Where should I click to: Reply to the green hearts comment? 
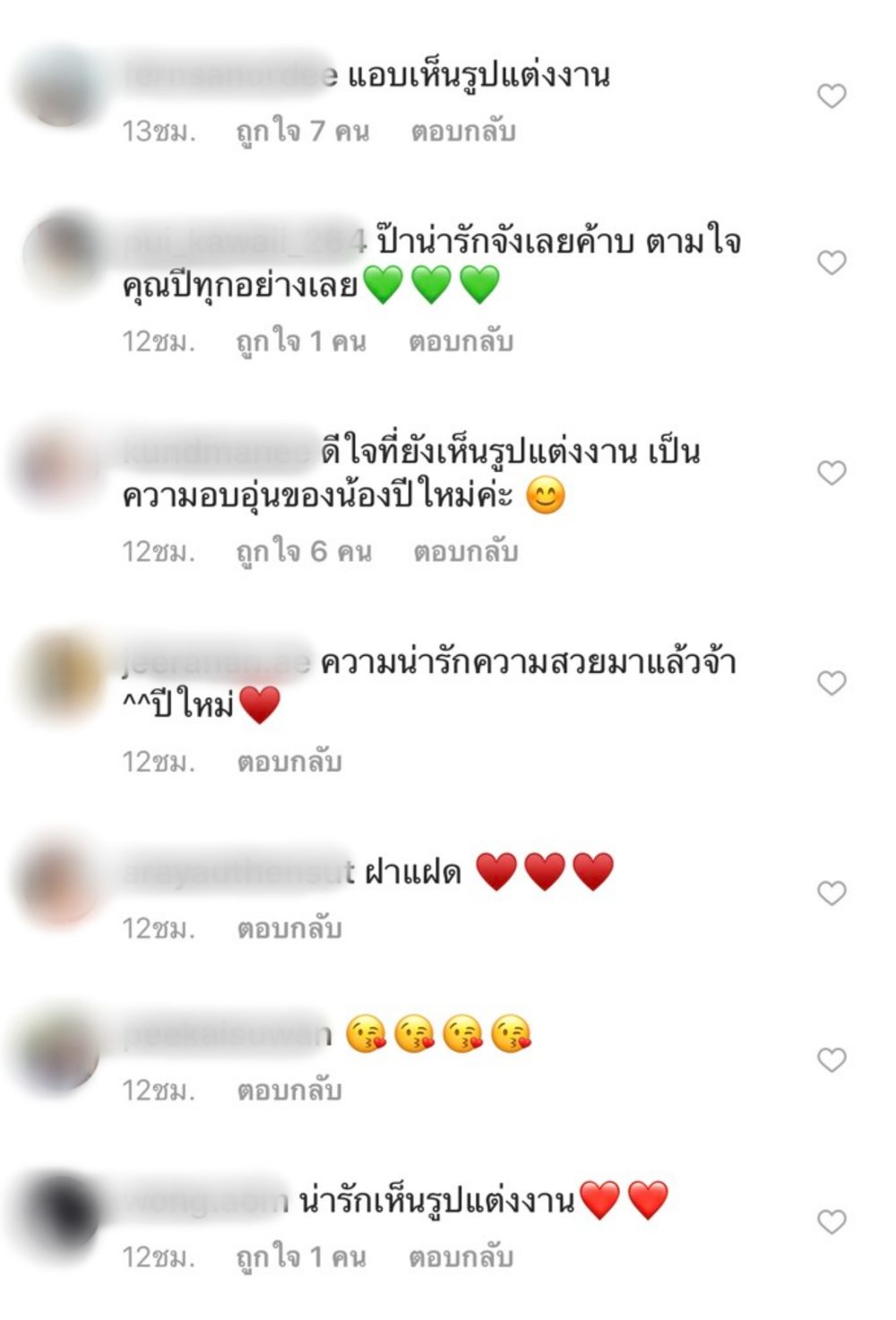coord(461,341)
